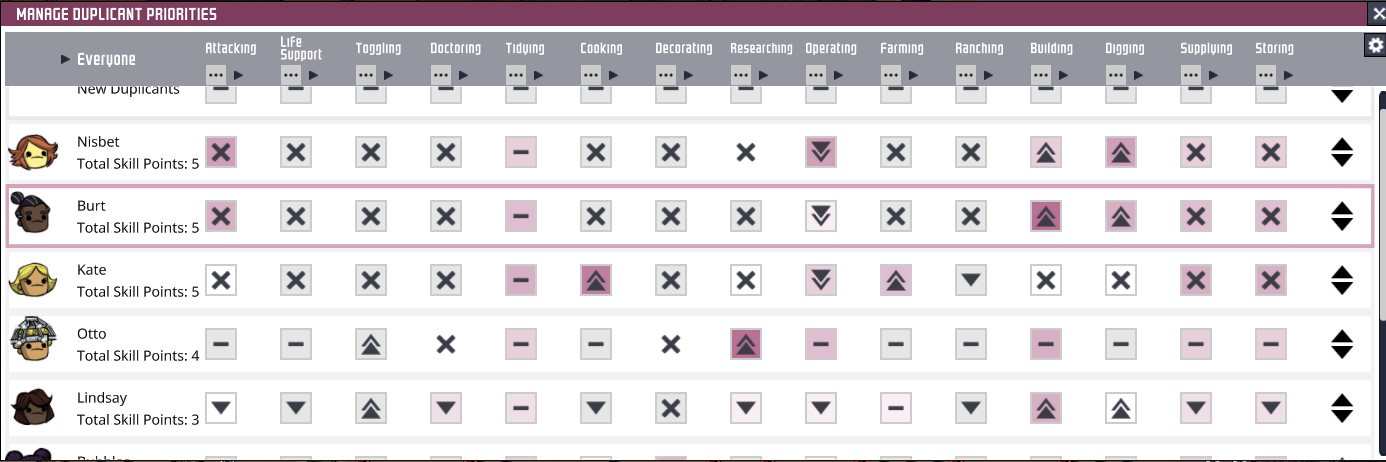Toggle Kate's Cooking priority box

click(x=596, y=280)
